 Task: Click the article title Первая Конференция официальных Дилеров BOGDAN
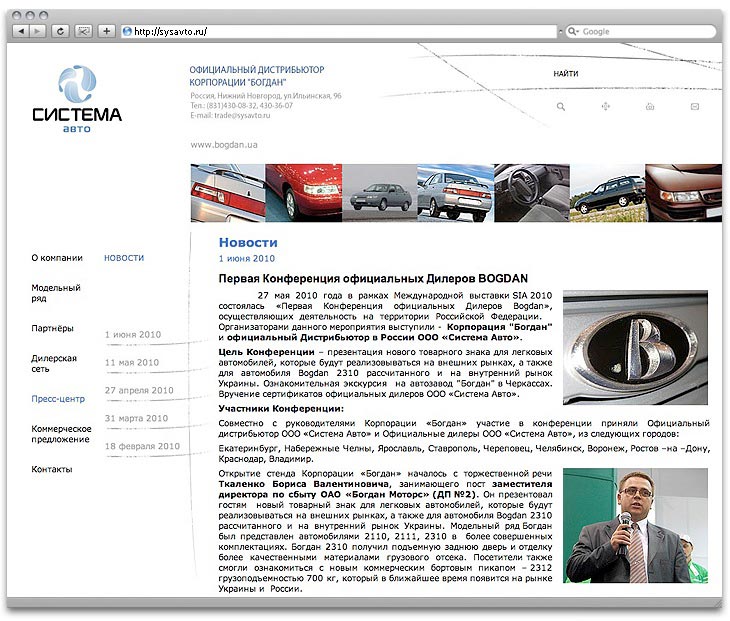click(x=373, y=278)
